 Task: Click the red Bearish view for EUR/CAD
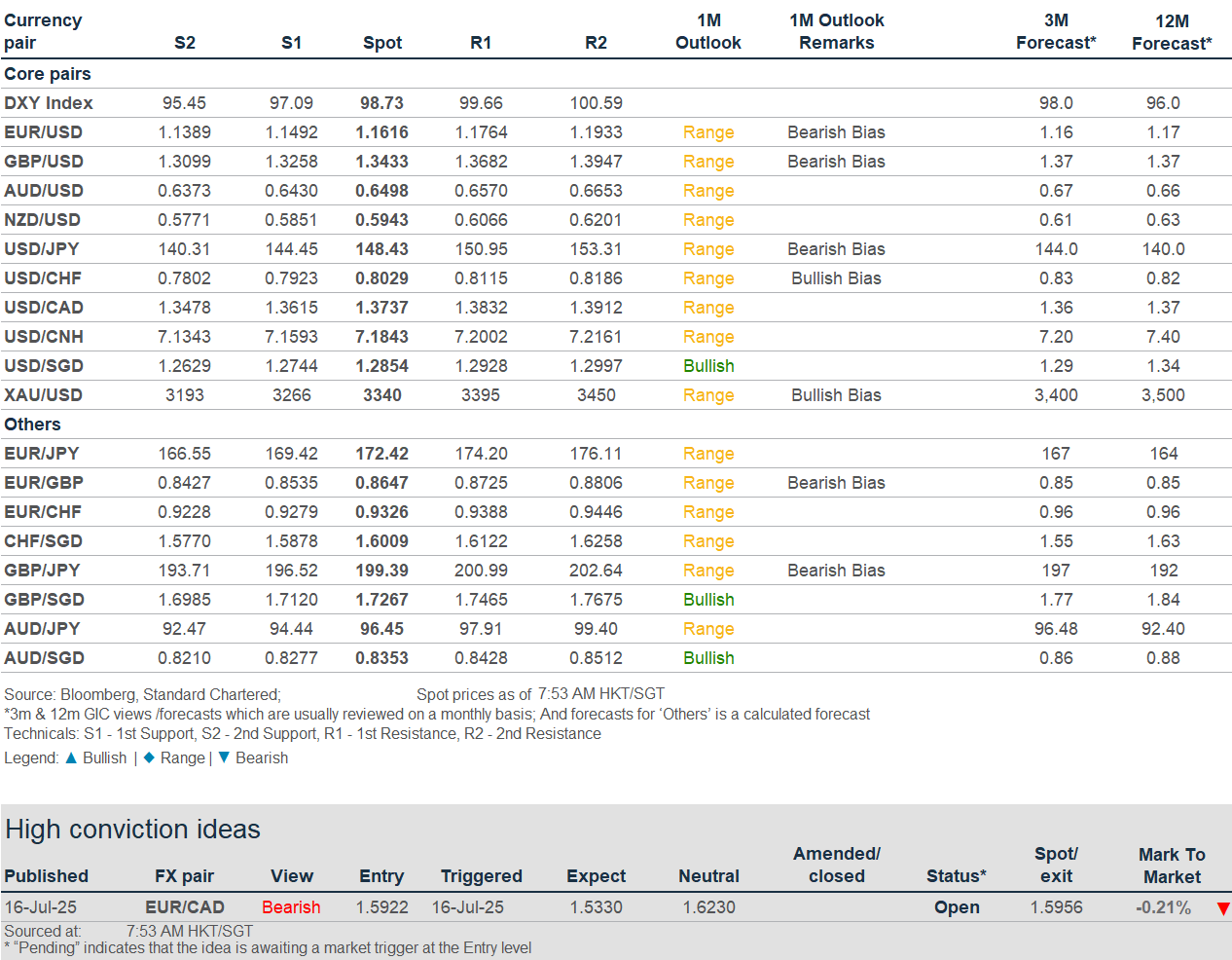[x=291, y=907]
